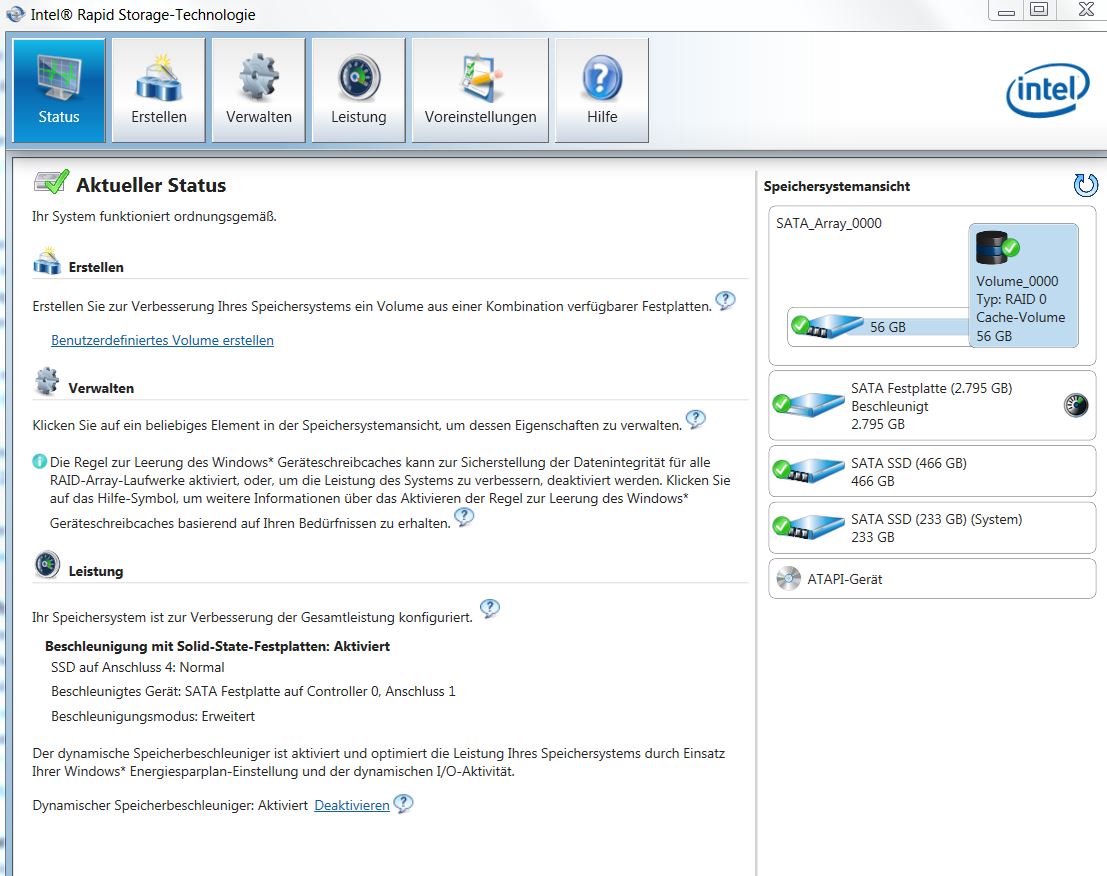The height and width of the screenshot is (876, 1107).
Task: Select the SATA Festplatte 2.795 GB drive
Action: point(932,406)
